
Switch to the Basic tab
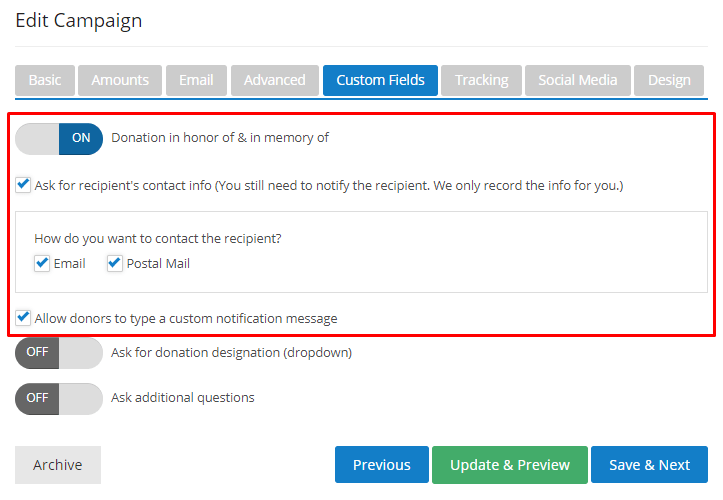(45, 81)
